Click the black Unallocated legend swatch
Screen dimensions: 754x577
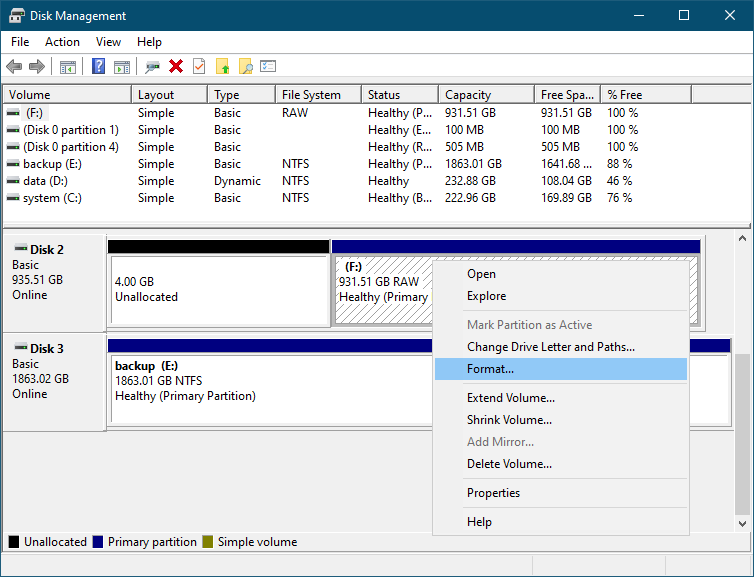click(14, 542)
